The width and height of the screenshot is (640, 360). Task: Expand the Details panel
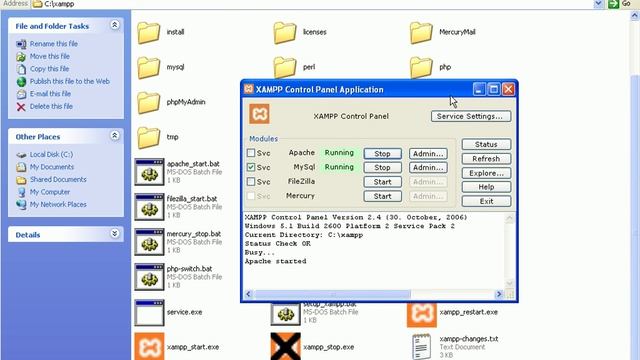click(x=115, y=234)
